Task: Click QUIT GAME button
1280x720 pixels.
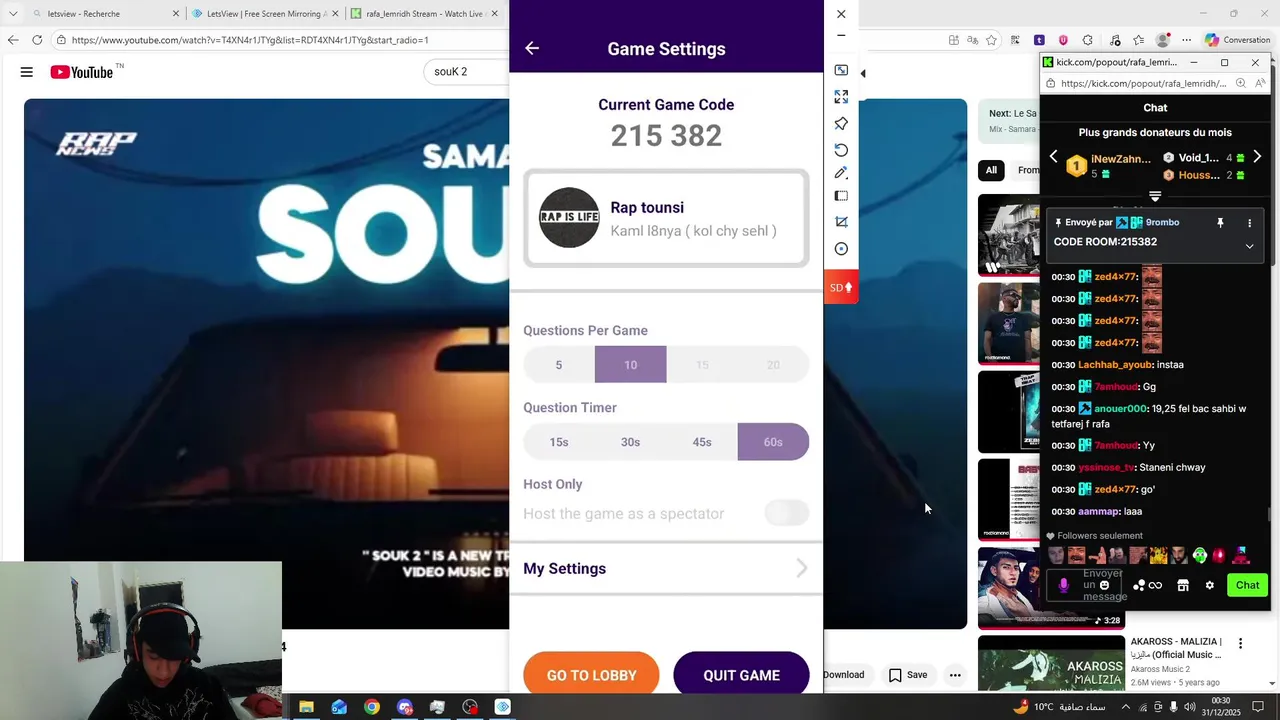Action: click(741, 675)
